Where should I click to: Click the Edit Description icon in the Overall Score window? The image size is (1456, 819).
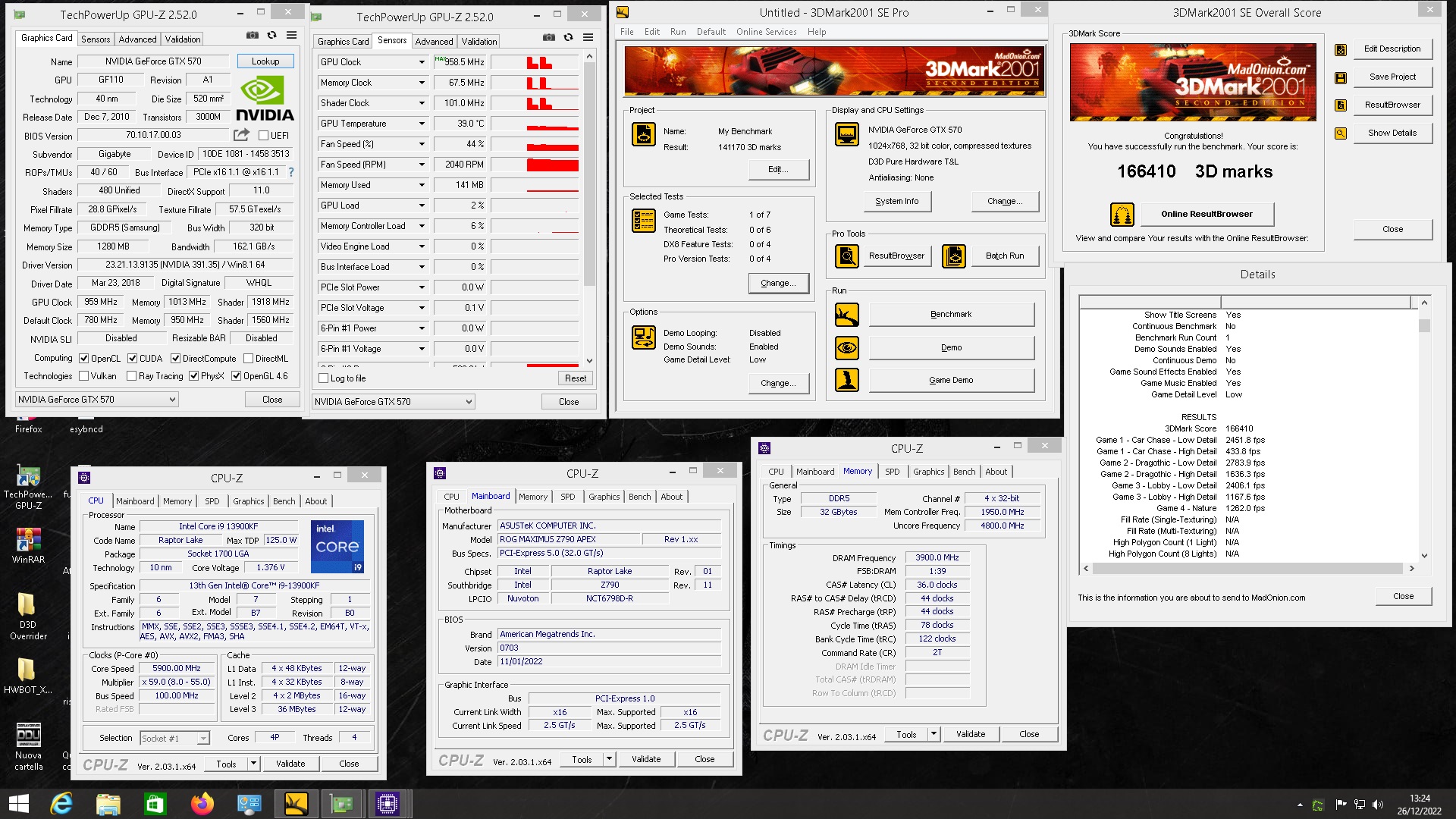click(x=1341, y=49)
